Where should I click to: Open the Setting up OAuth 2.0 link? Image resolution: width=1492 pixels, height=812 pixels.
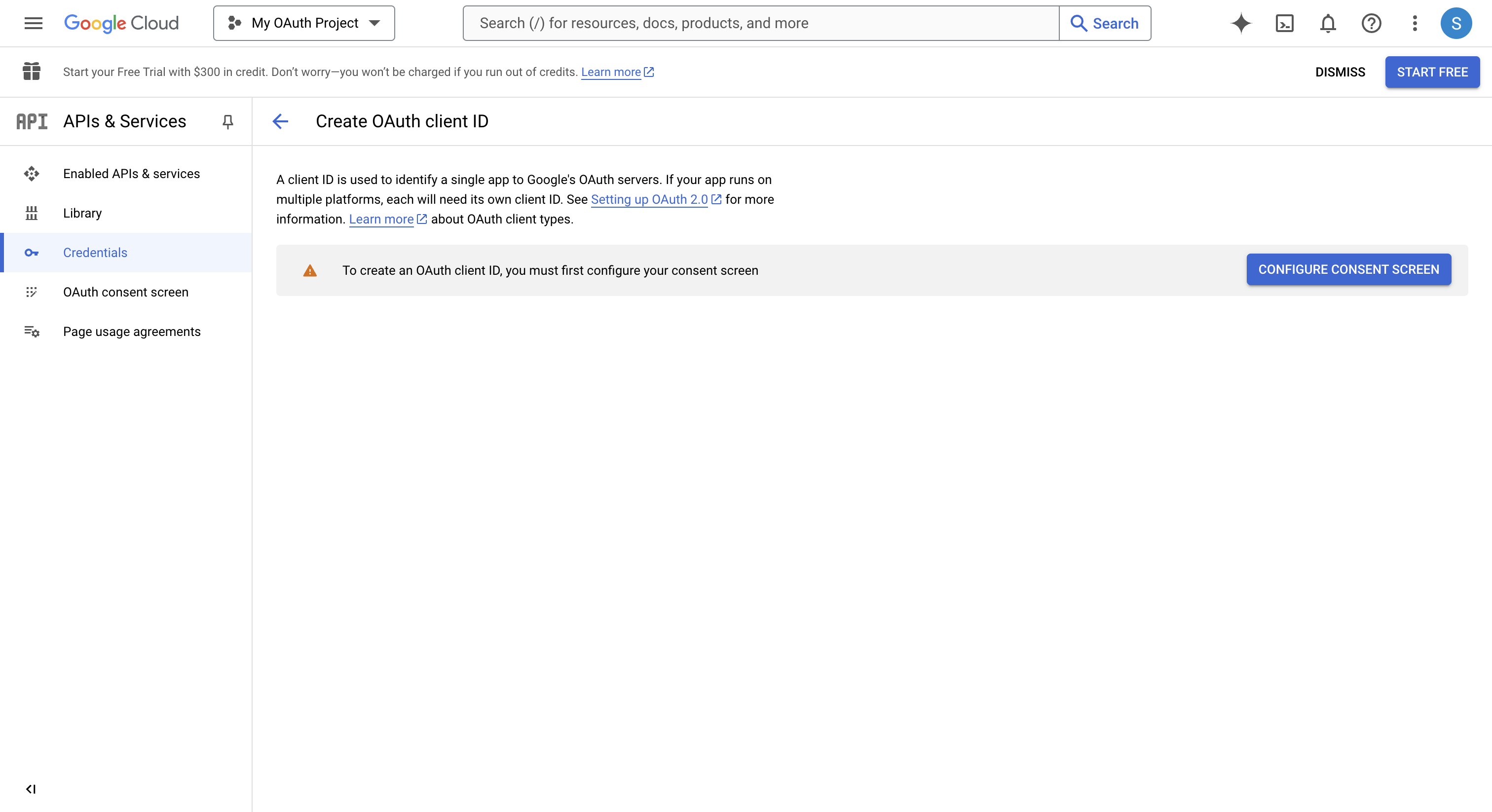click(x=649, y=199)
